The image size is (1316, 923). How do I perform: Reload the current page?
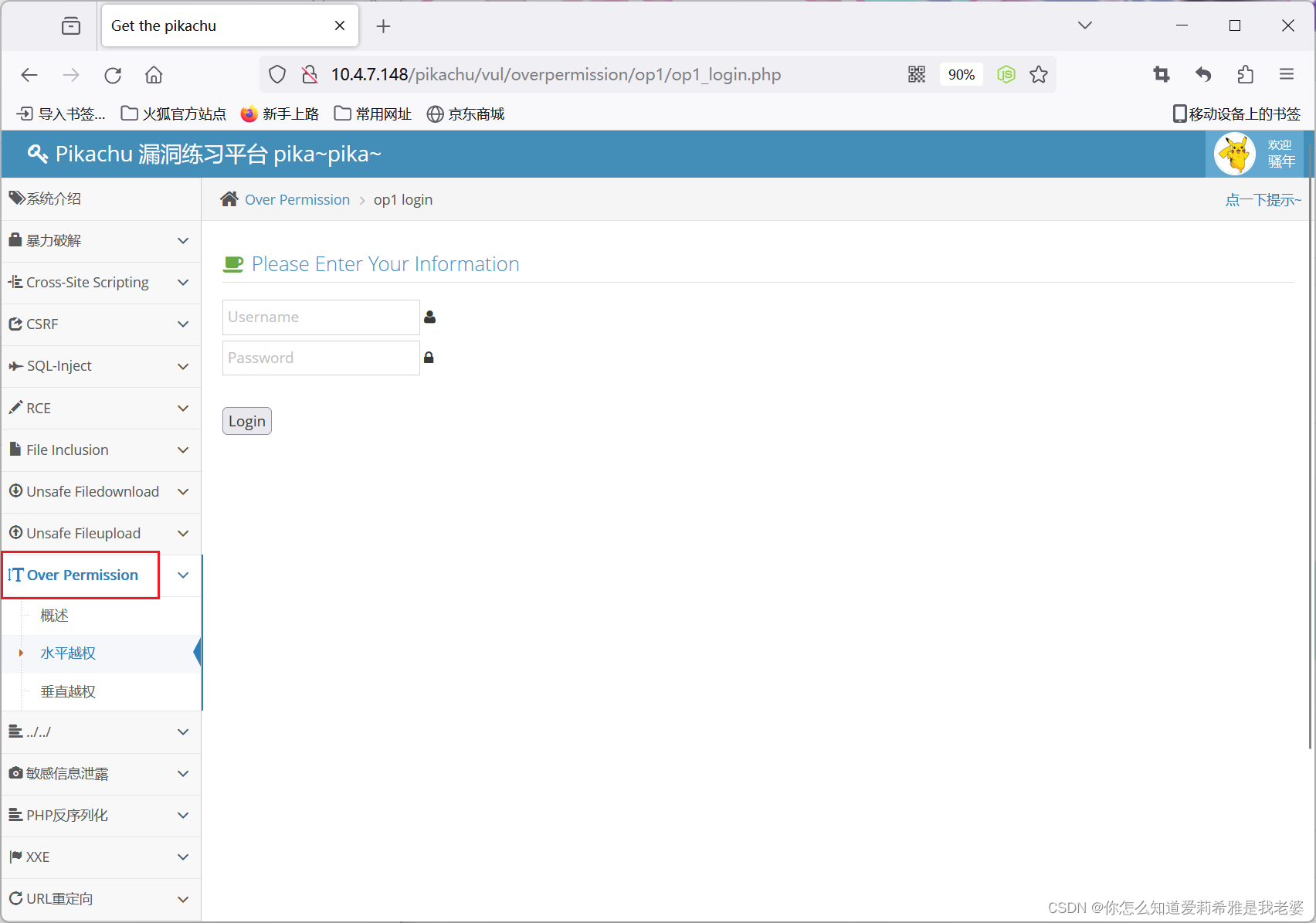113,75
